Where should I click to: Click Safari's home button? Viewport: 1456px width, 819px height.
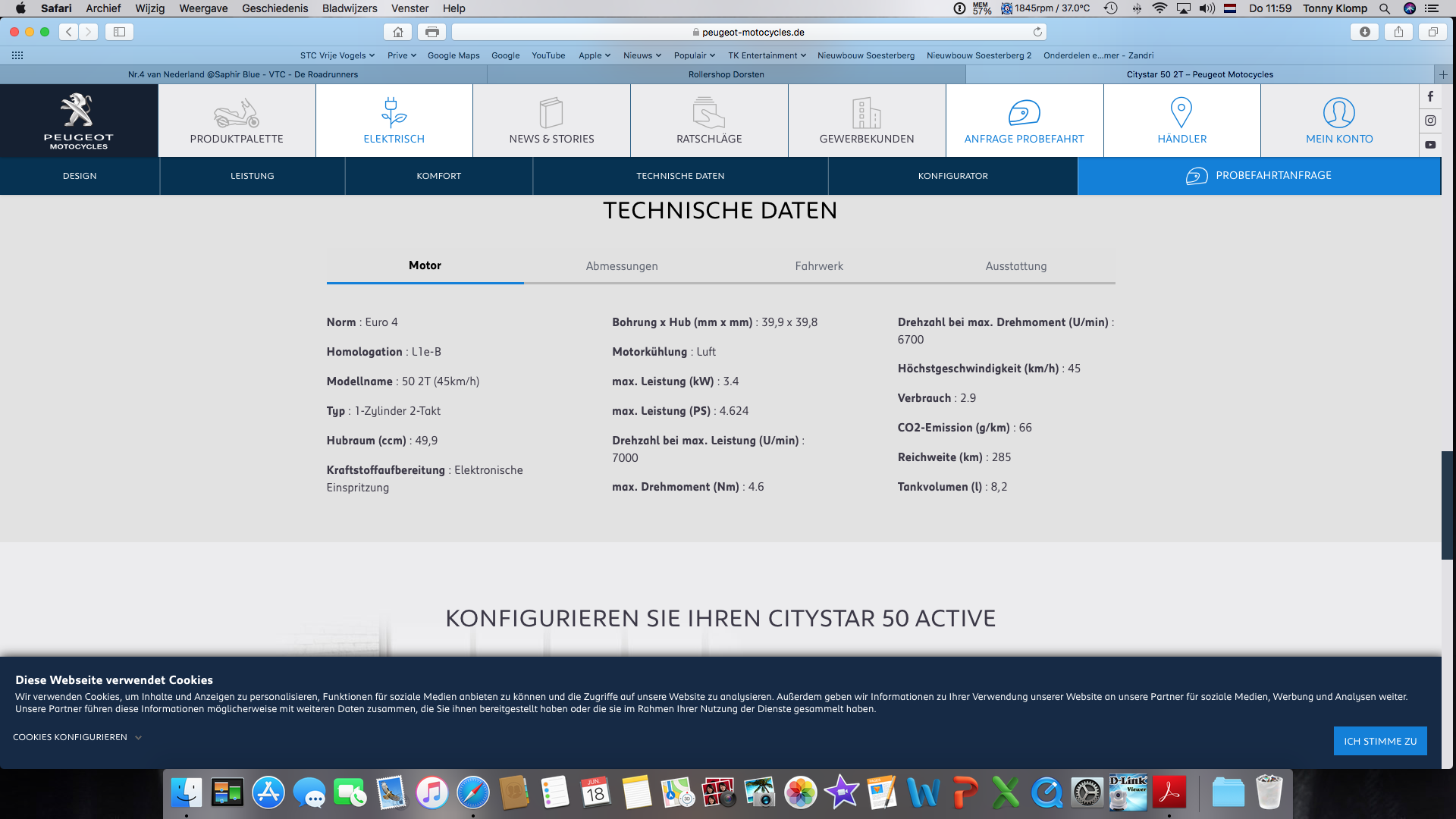397,32
